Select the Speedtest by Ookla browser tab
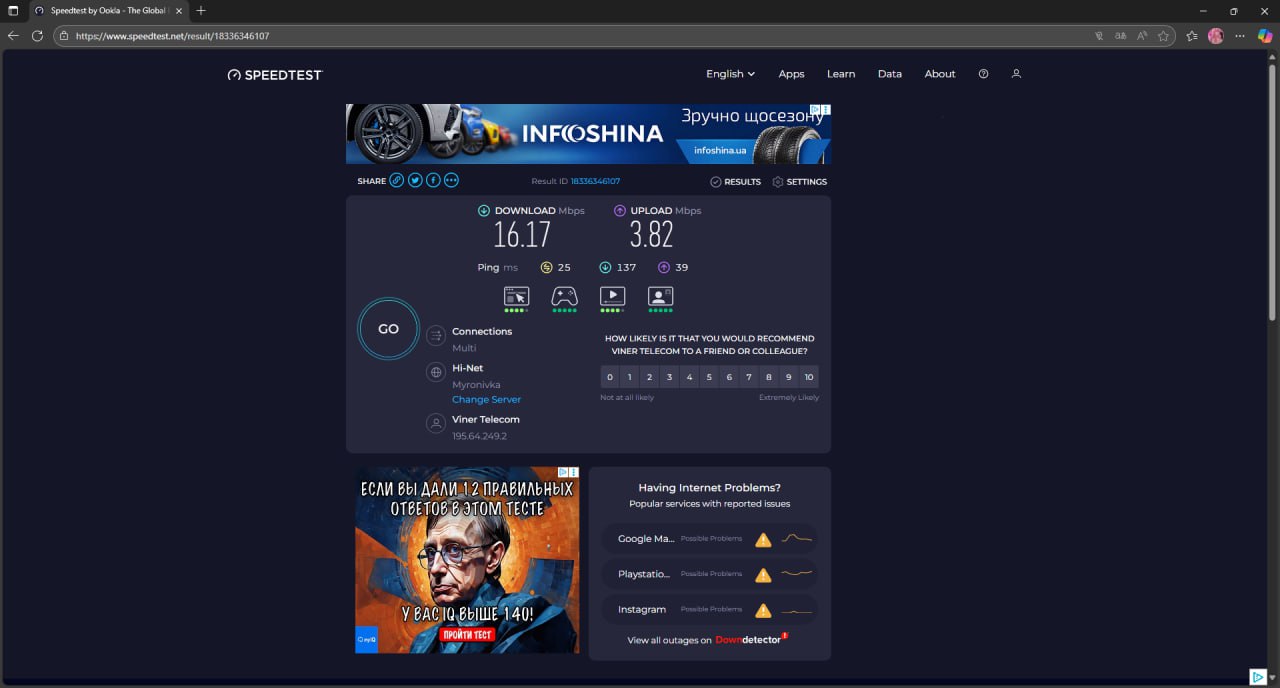1280x688 pixels. coord(108,10)
